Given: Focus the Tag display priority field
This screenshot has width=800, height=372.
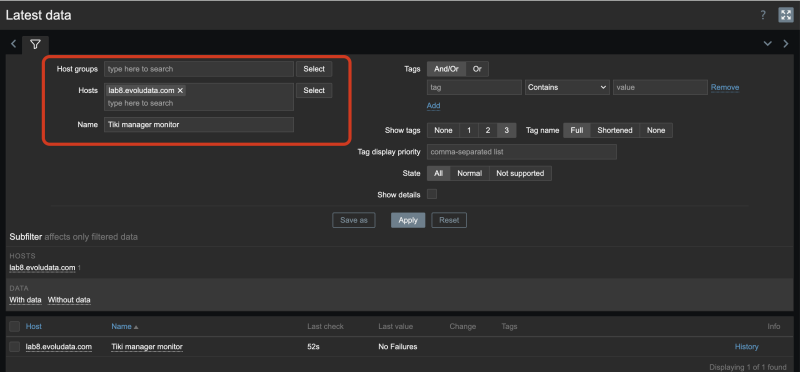Looking at the screenshot, I should tap(521, 152).
